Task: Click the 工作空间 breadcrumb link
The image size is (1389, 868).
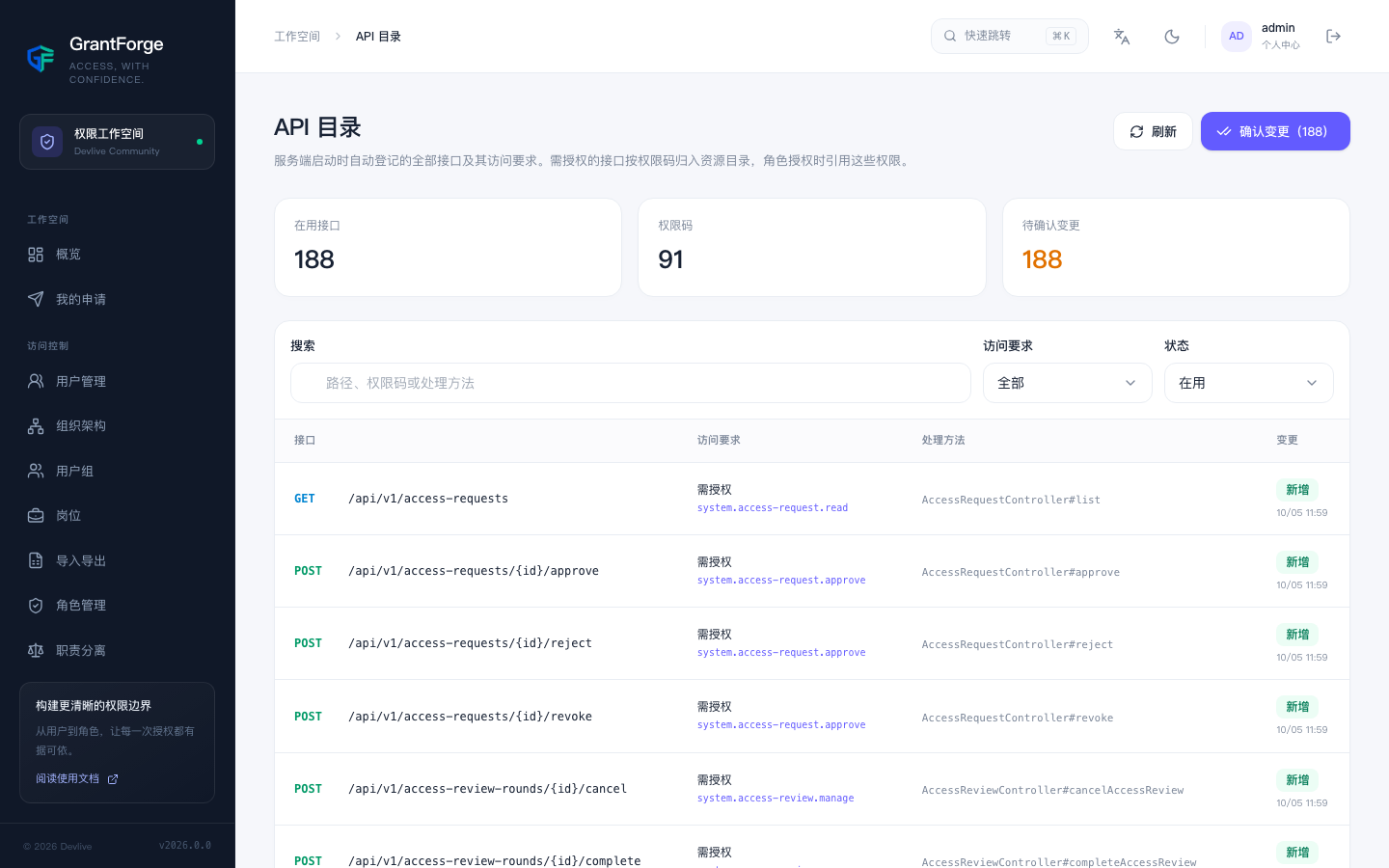Action: click(297, 37)
